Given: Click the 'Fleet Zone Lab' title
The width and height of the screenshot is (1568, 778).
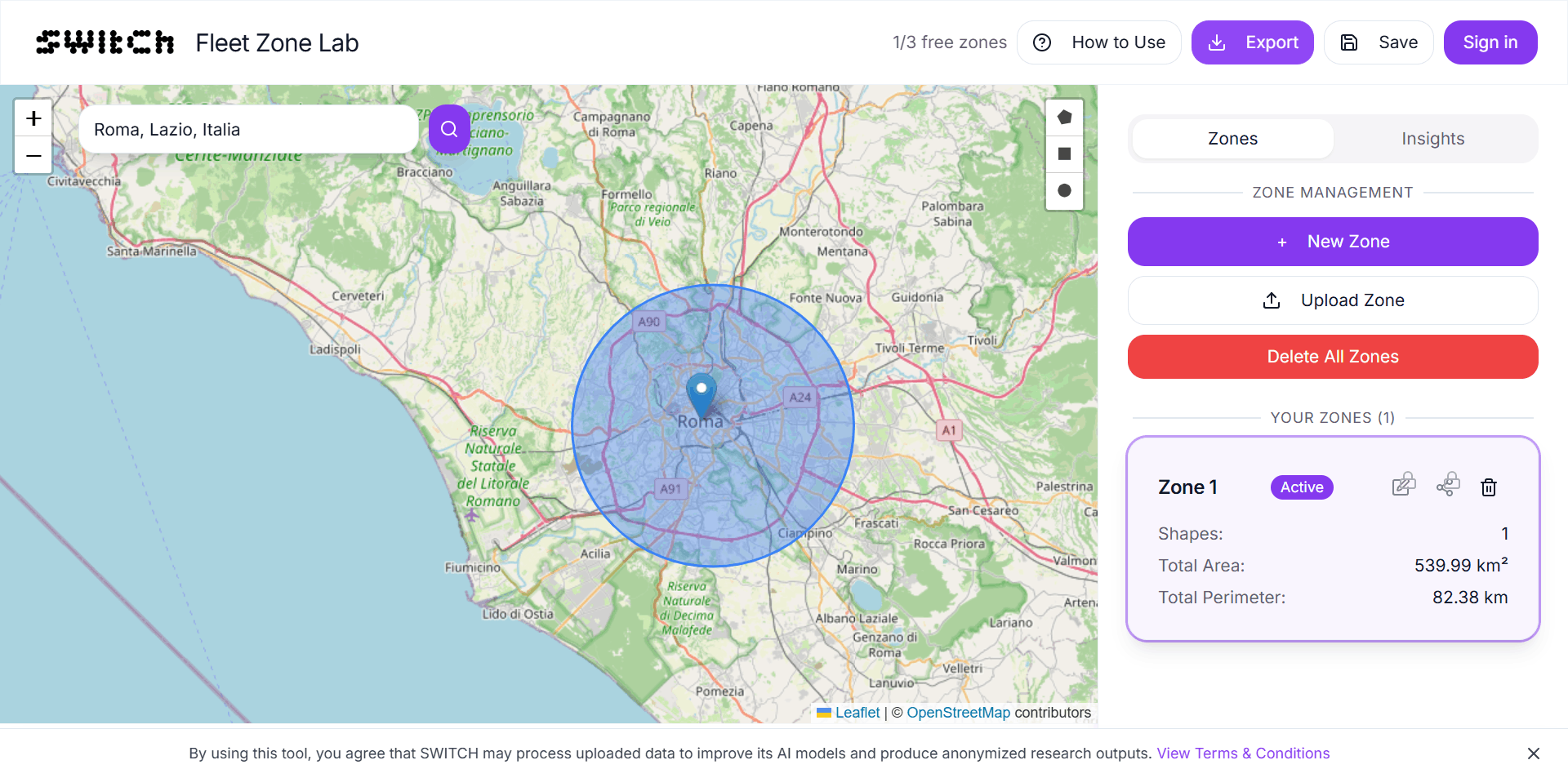Looking at the screenshot, I should [x=277, y=42].
